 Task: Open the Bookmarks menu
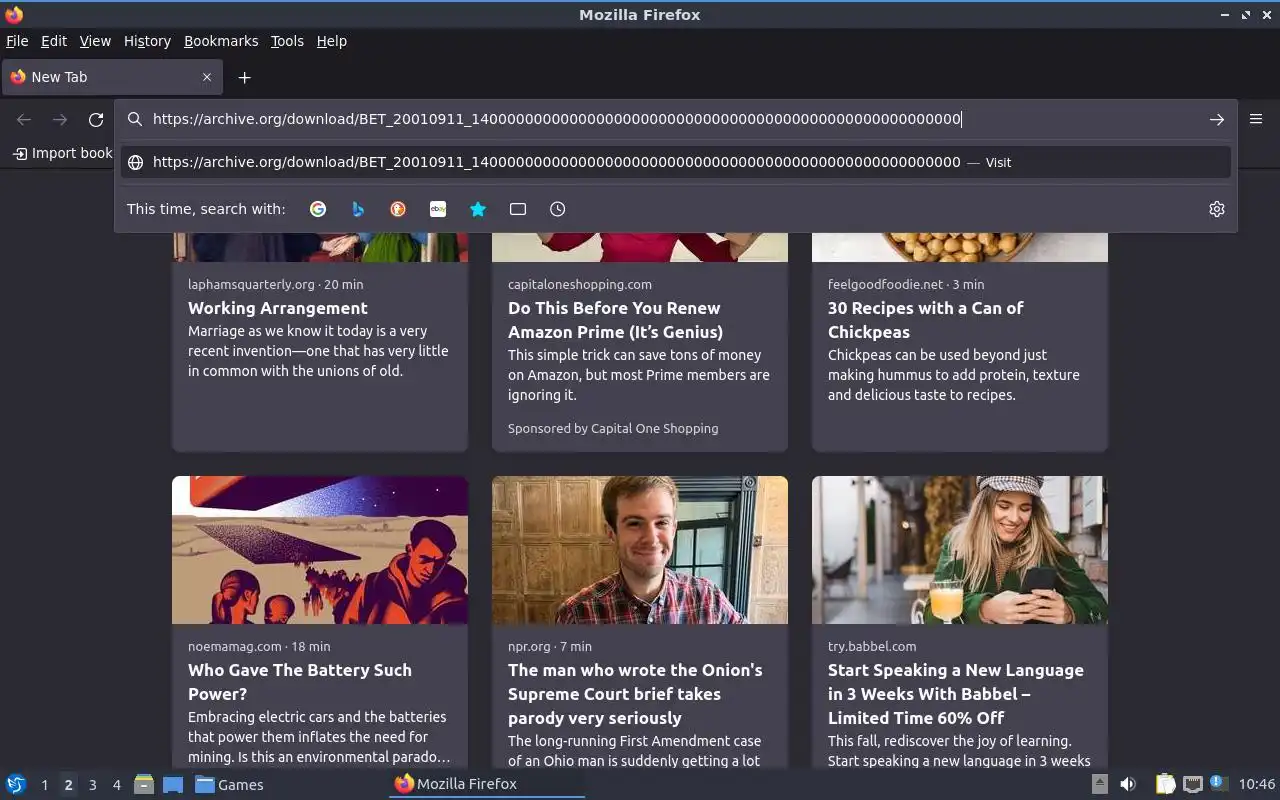coord(221,41)
